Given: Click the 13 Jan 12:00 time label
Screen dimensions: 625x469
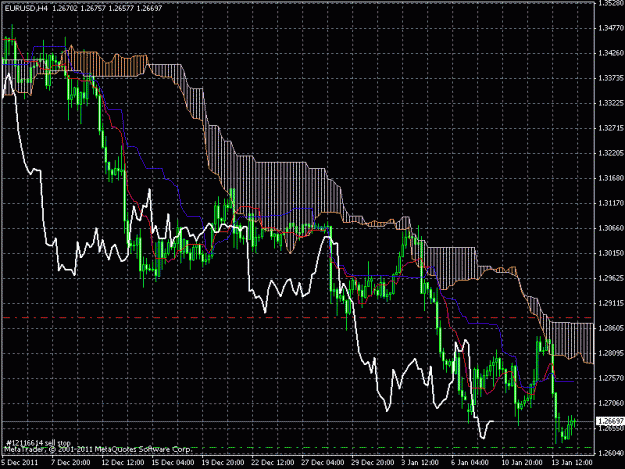Looking at the screenshot, I should point(572,462).
